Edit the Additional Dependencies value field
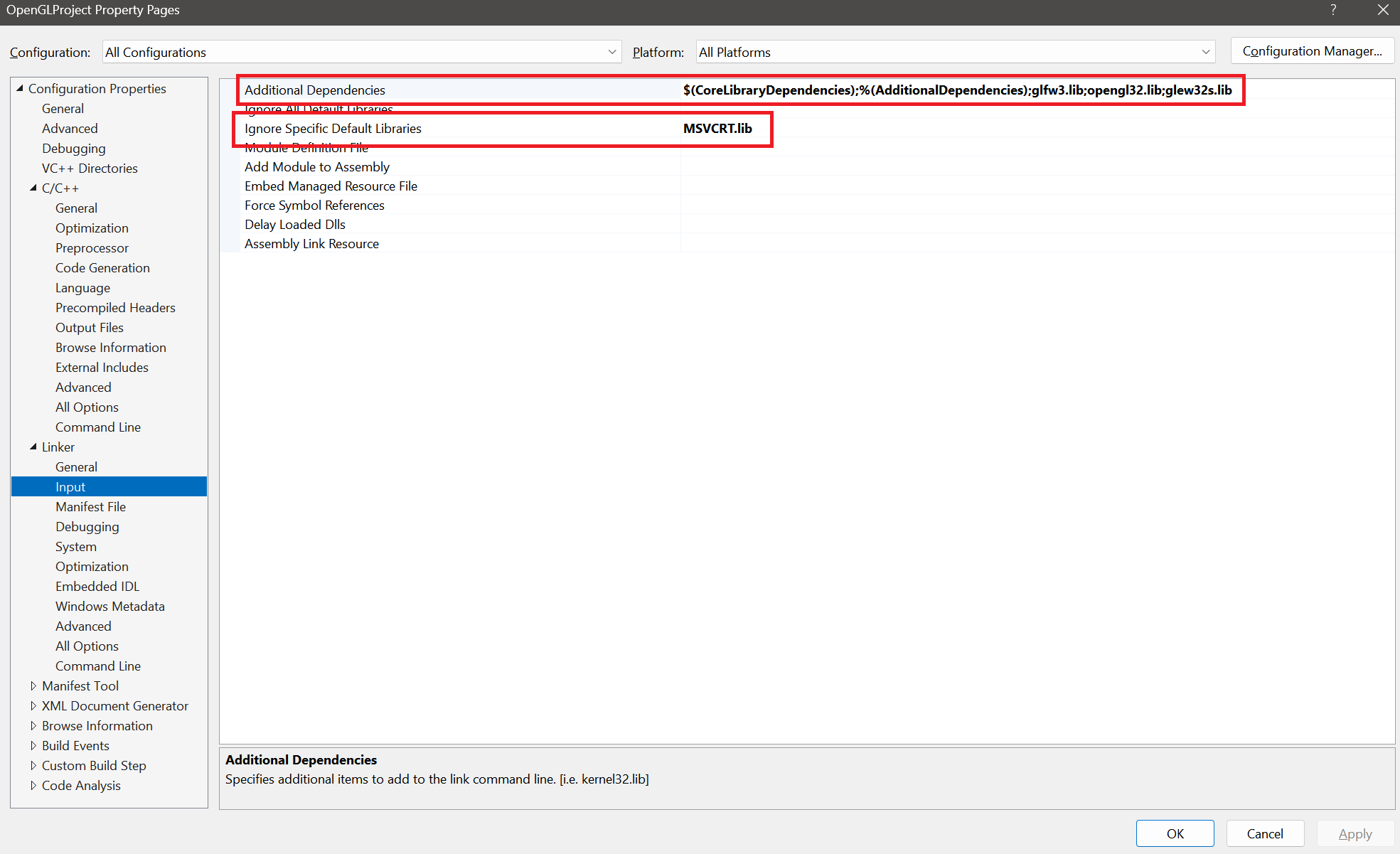 pyautogui.click(x=956, y=90)
